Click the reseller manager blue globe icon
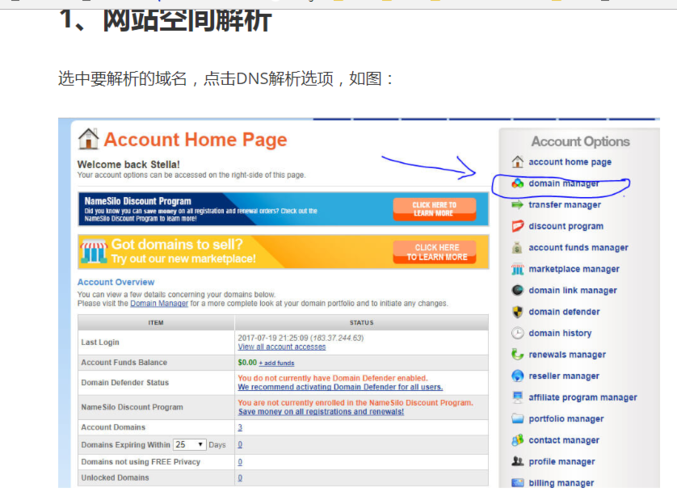 coord(517,376)
